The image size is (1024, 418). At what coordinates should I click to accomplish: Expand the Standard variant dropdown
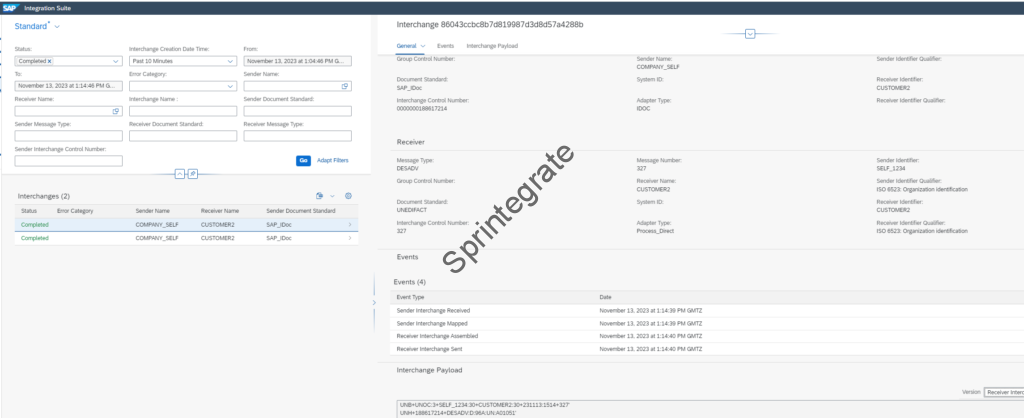pyautogui.click(x=57, y=25)
